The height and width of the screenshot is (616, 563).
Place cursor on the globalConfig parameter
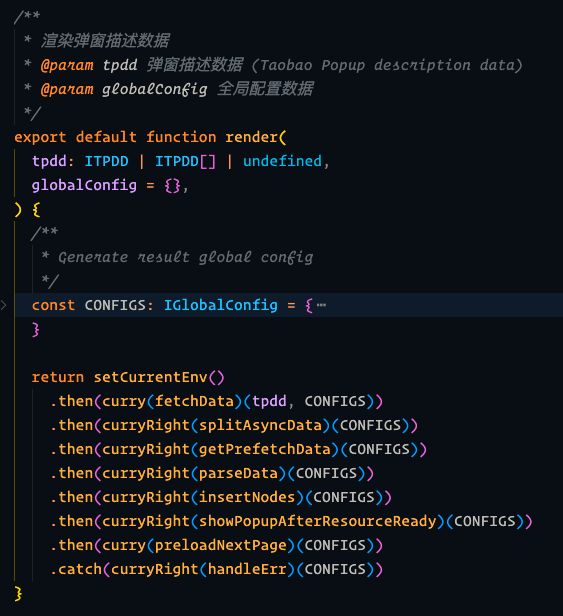pos(84,185)
